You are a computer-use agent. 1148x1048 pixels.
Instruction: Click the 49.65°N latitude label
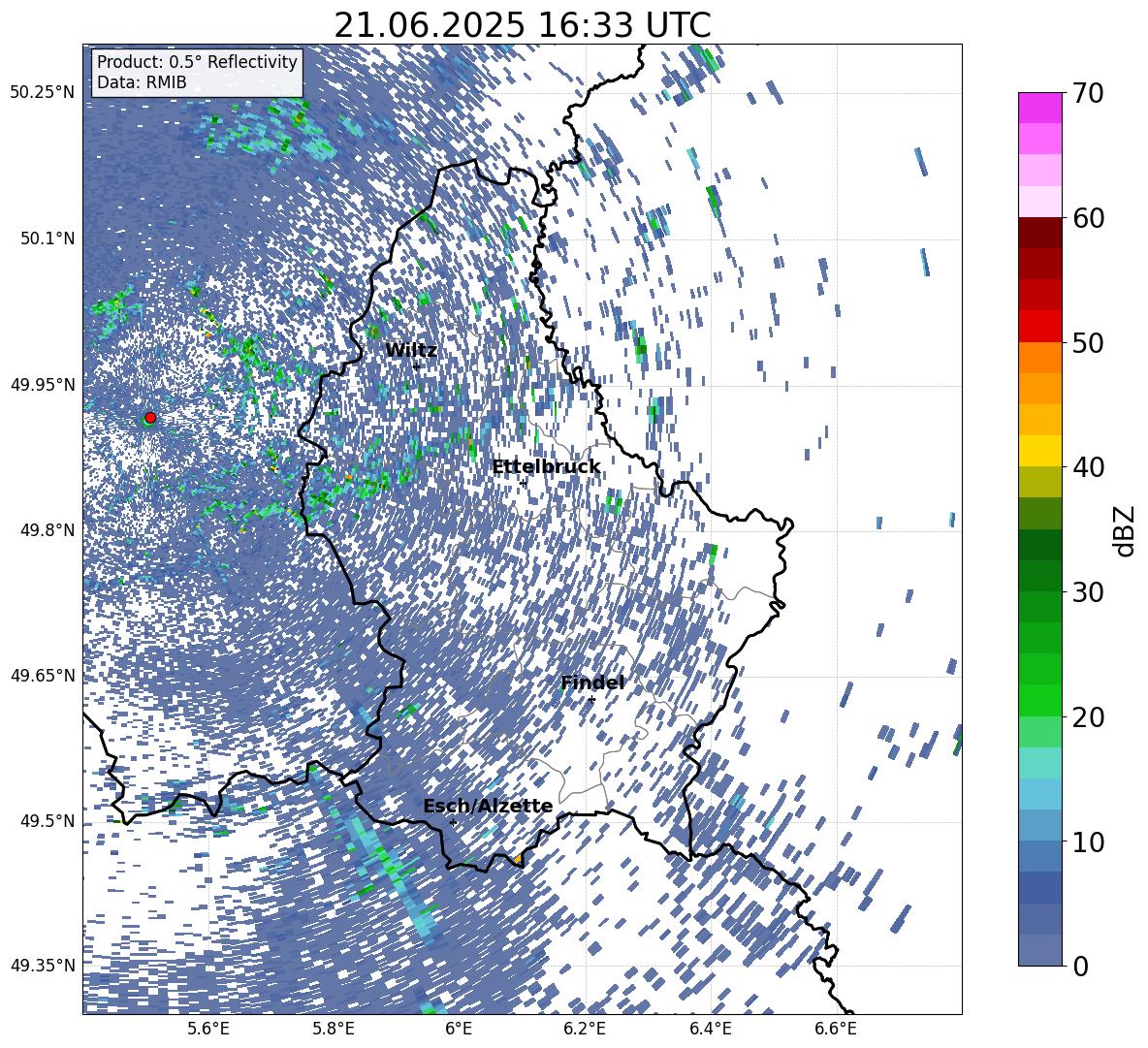point(43,675)
